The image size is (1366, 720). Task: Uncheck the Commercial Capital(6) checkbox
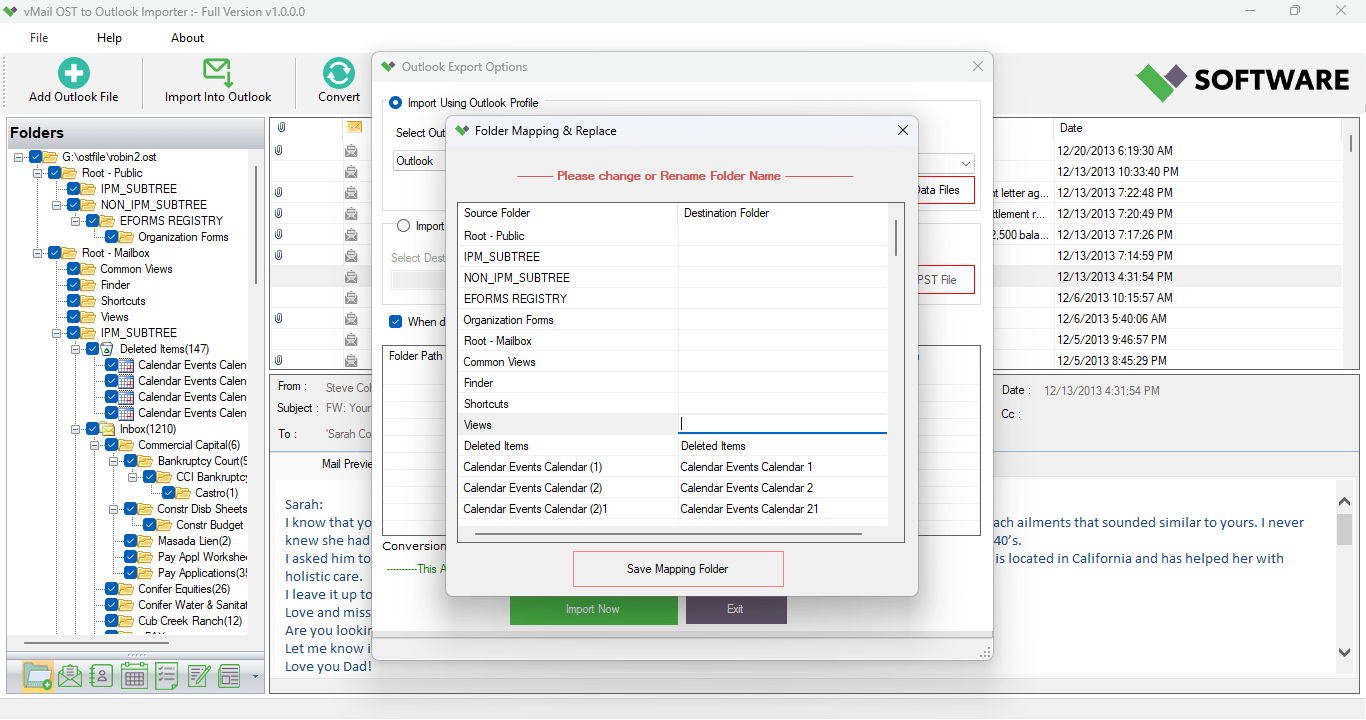(x=112, y=445)
